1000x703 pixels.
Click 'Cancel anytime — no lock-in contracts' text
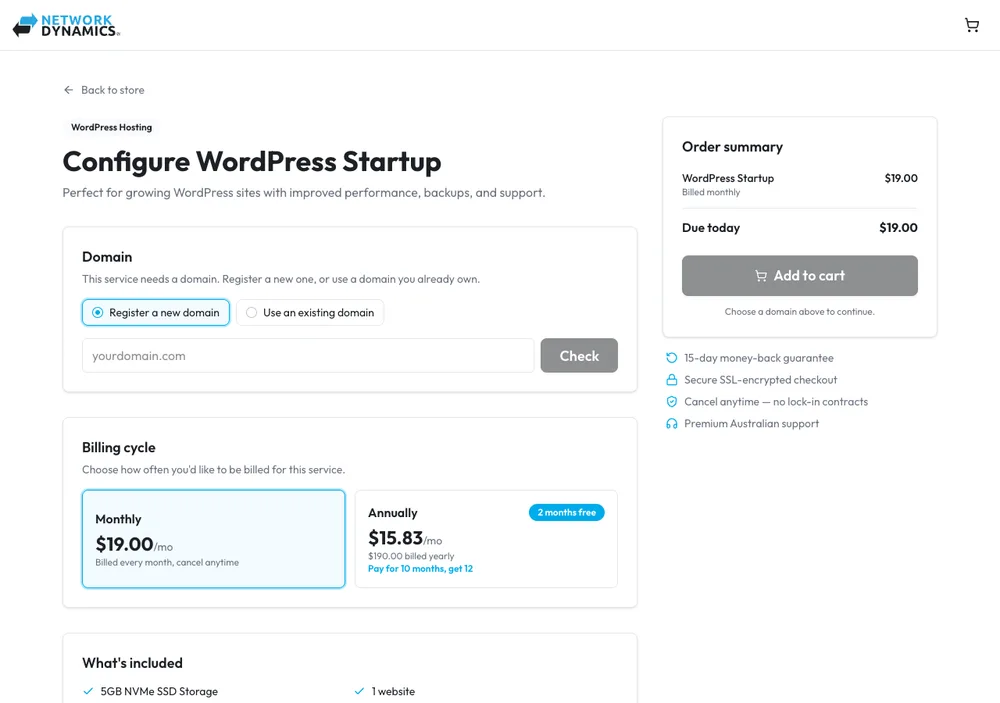coord(776,401)
